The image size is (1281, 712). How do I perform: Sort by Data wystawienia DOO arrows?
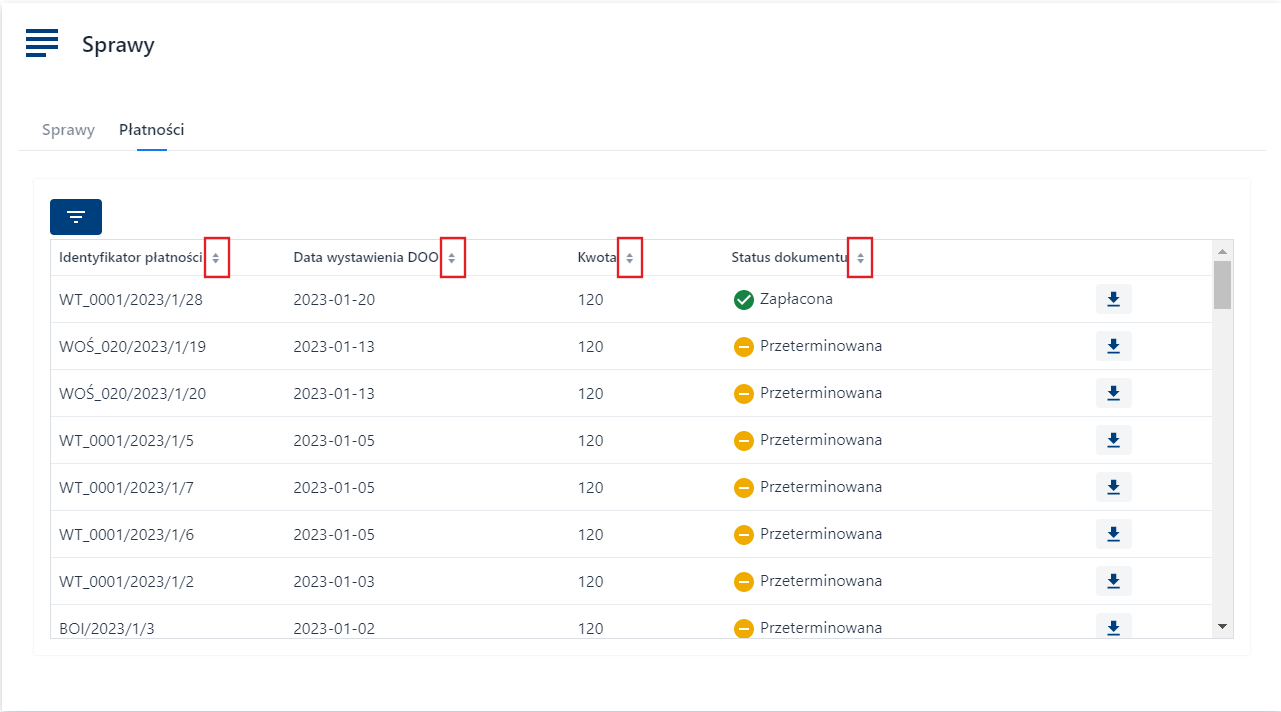pos(452,258)
